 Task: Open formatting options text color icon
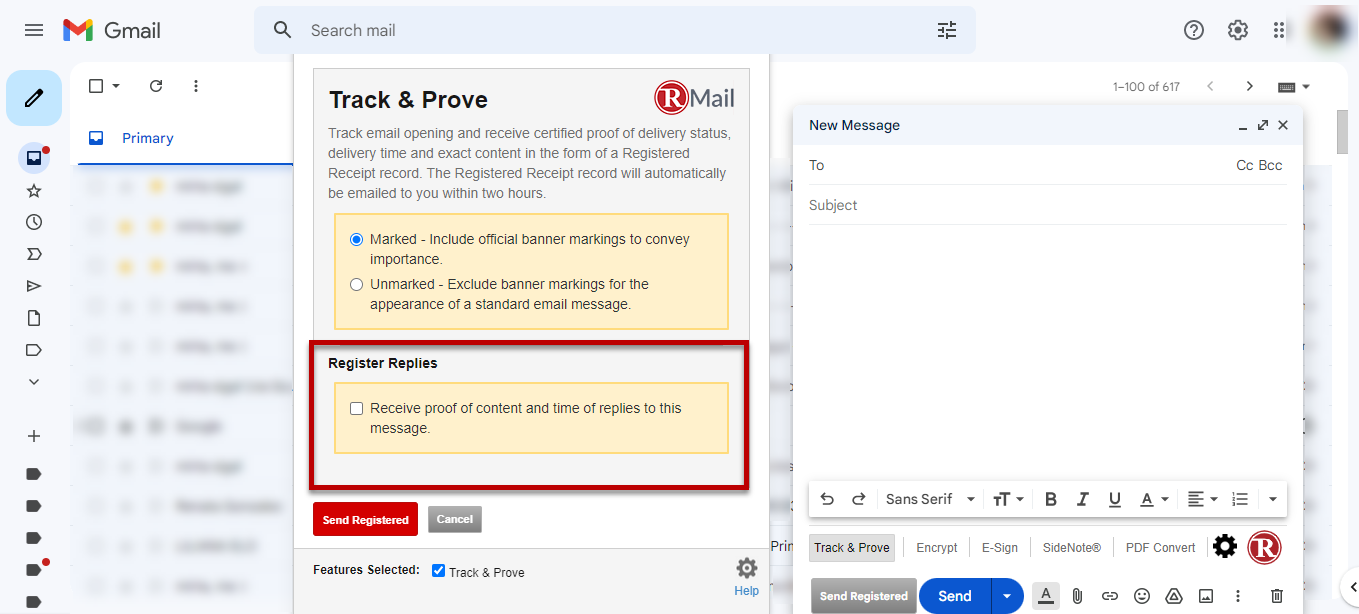click(1046, 596)
